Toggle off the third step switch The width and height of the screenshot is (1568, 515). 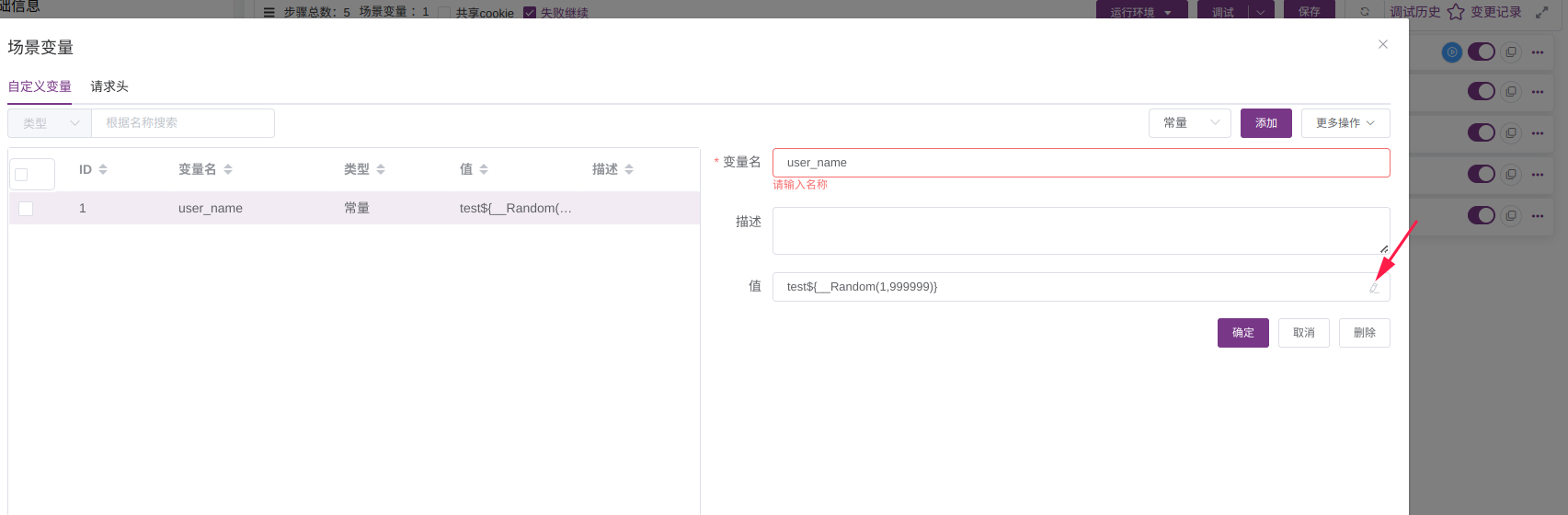click(1482, 133)
